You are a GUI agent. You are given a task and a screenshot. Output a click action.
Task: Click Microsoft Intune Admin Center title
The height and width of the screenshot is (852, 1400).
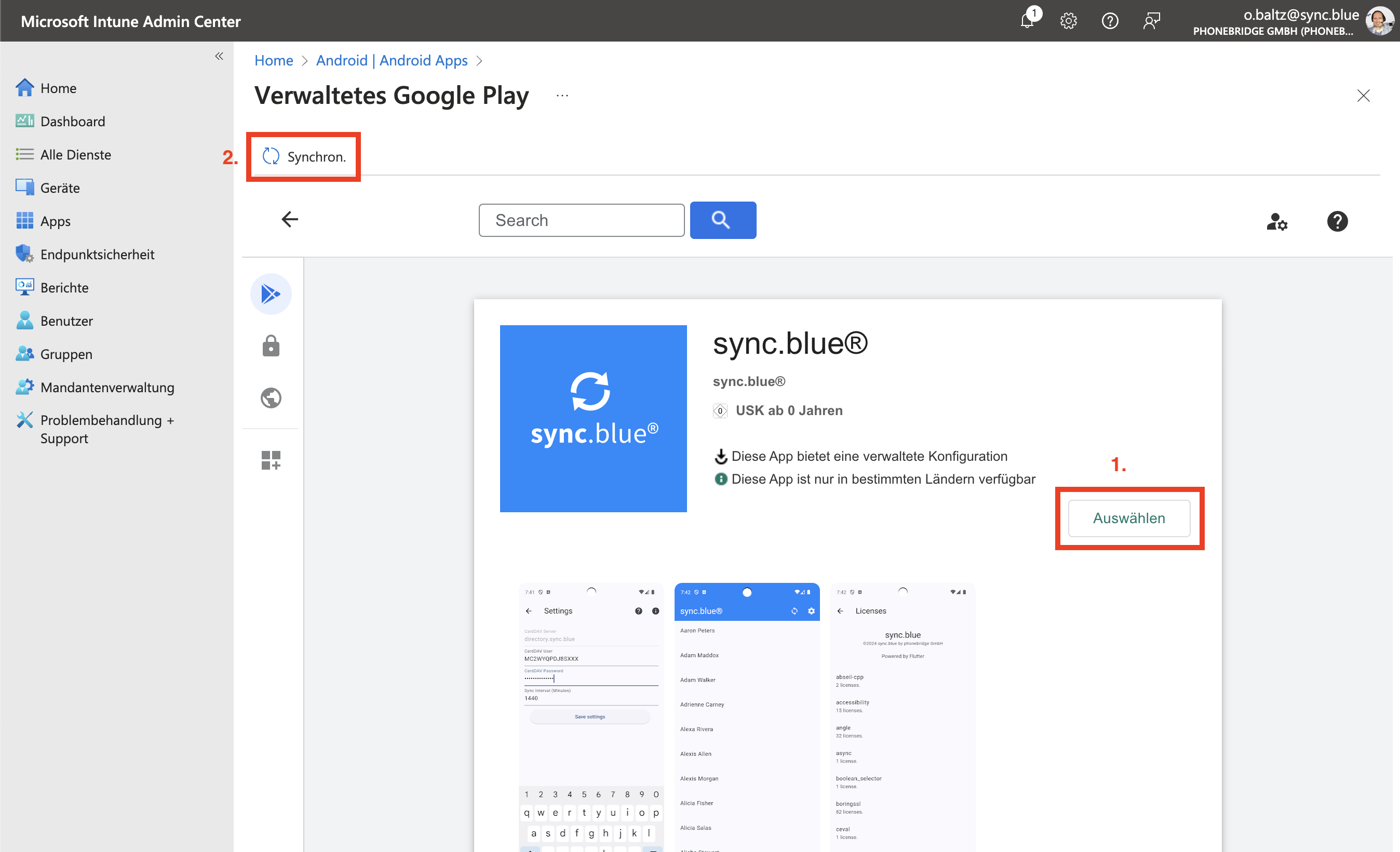click(131, 21)
